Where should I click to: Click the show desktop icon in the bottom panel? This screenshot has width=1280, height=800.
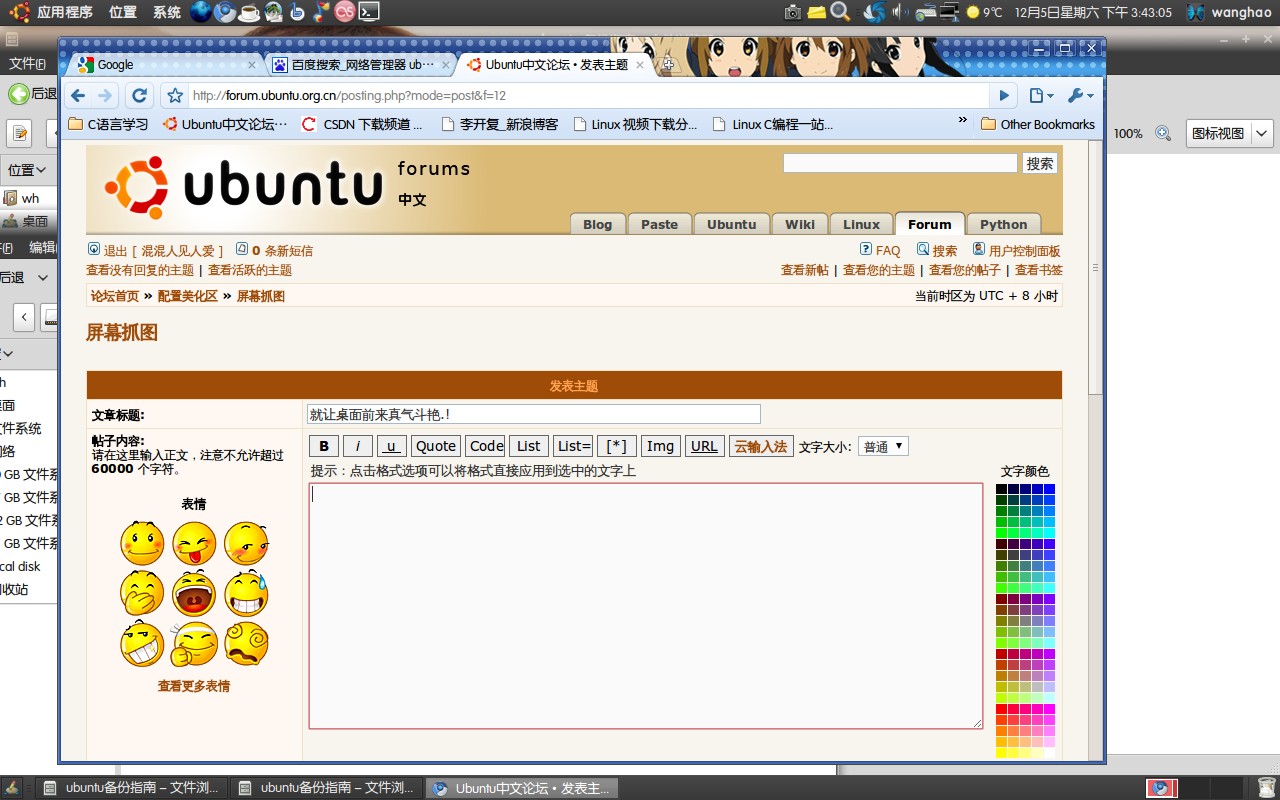point(14,788)
